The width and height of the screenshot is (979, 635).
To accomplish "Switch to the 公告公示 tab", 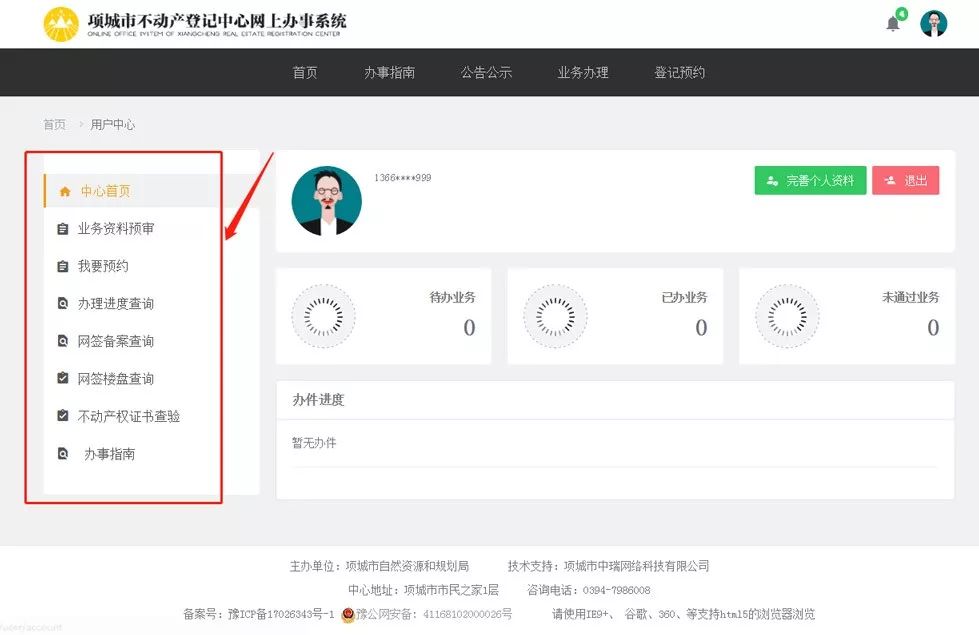I will tap(486, 72).
